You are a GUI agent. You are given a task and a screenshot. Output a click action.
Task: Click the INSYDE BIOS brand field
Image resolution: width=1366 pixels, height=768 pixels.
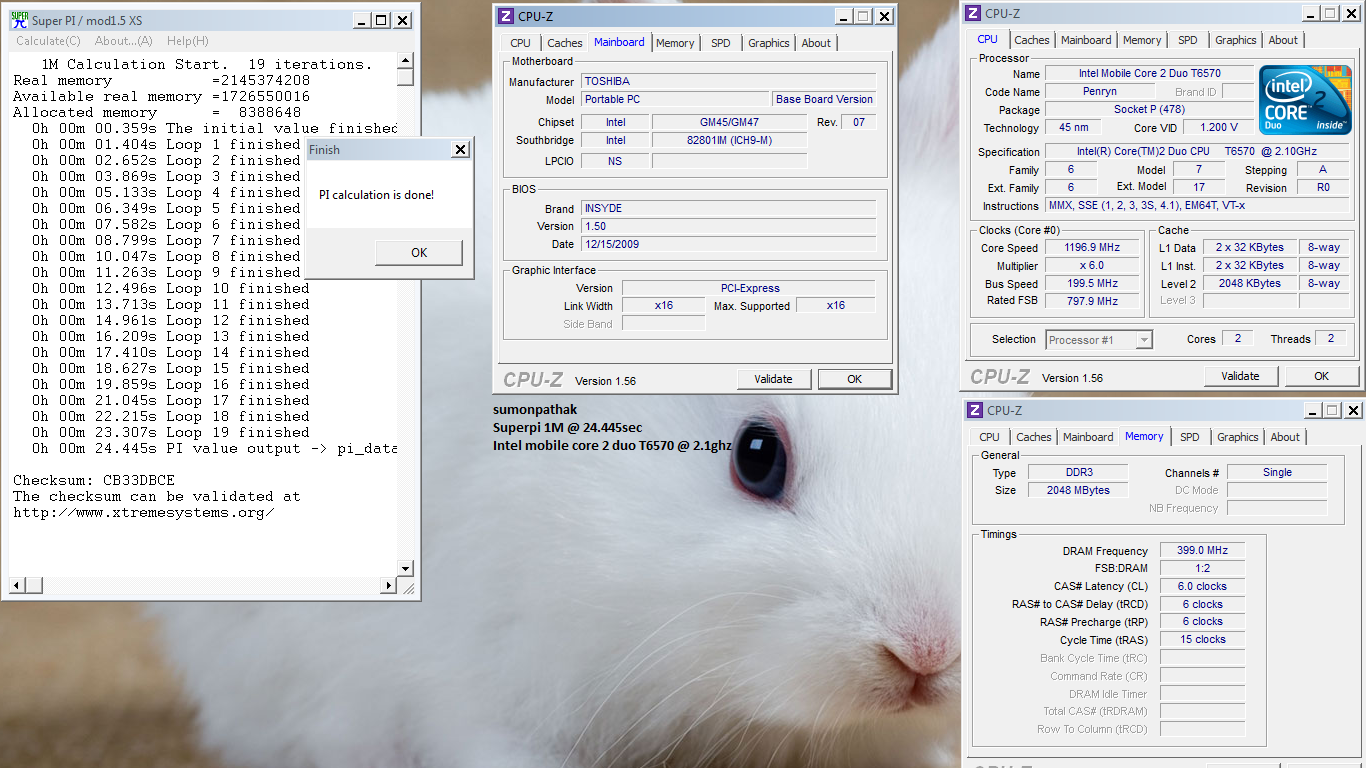tap(728, 208)
